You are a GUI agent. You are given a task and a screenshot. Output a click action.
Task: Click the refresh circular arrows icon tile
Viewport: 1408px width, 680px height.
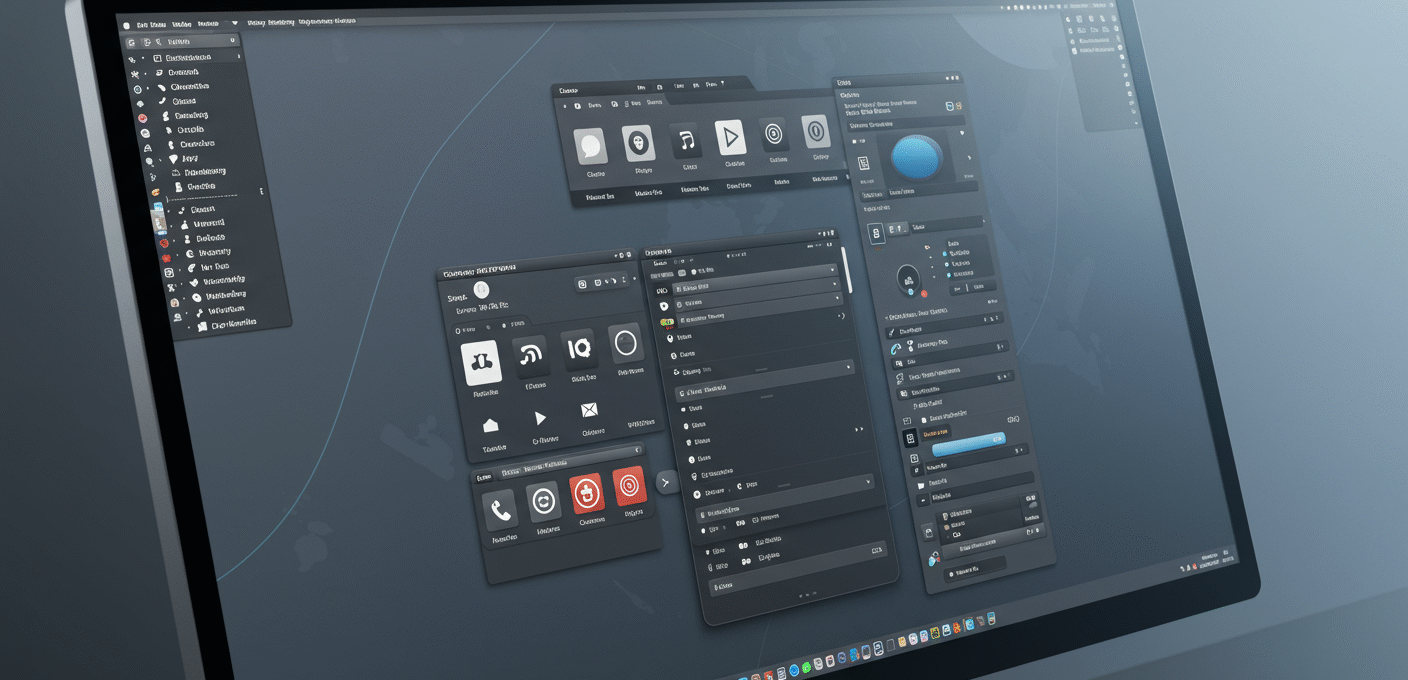pos(543,501)
